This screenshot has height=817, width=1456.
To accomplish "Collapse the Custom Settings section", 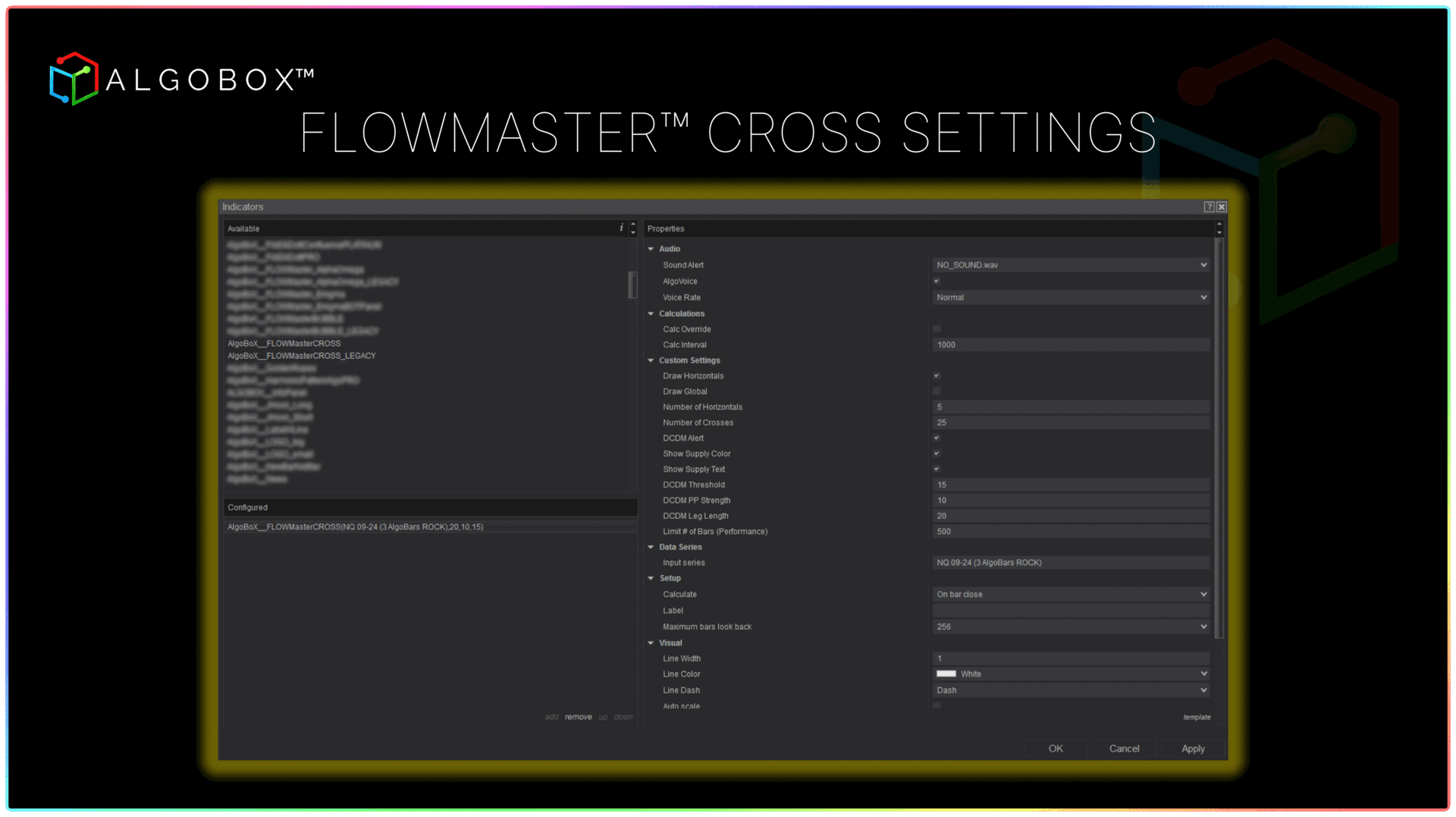I will tap(651, 360).
